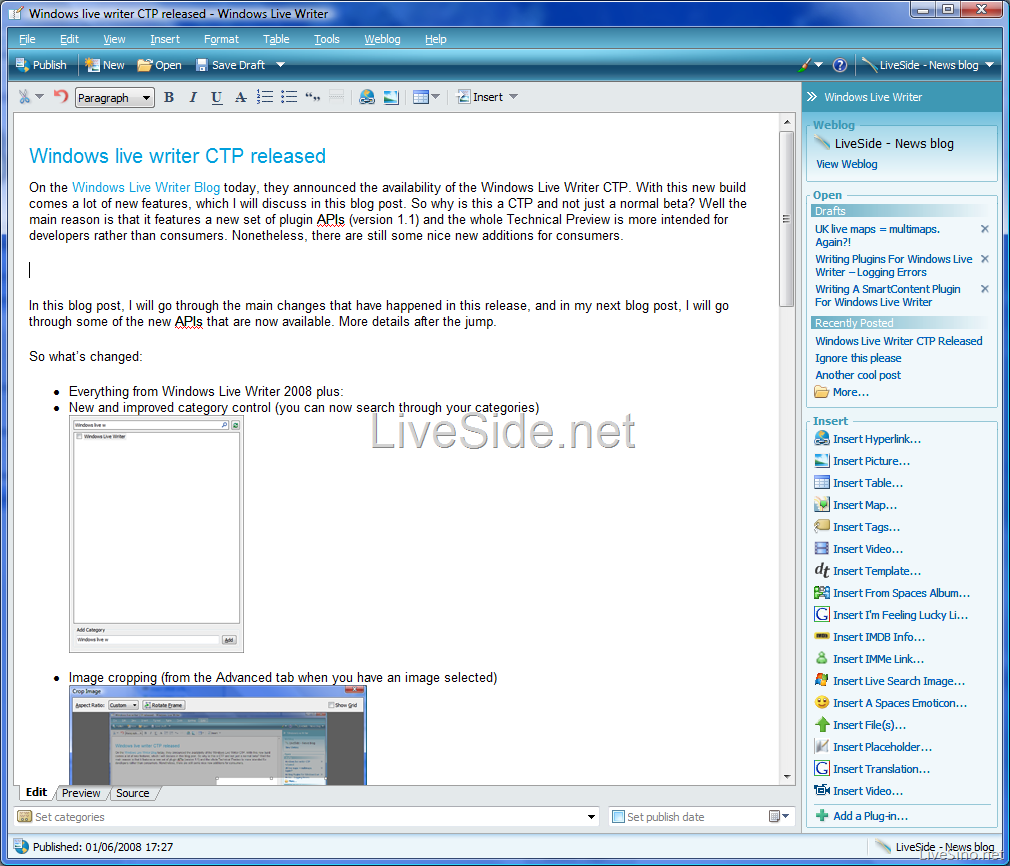Open recent post Ignore this please
This screenshot has width=1010, height=866.
[858, 358]
